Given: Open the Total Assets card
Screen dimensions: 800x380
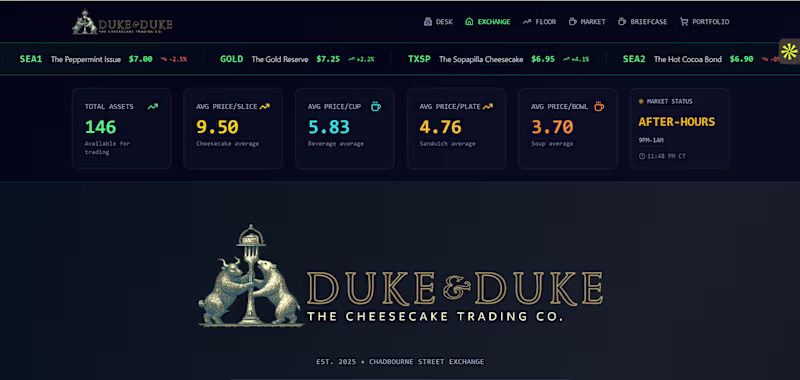Looking at the screenshot, I should pyautogui.click(x=121, y=129).
